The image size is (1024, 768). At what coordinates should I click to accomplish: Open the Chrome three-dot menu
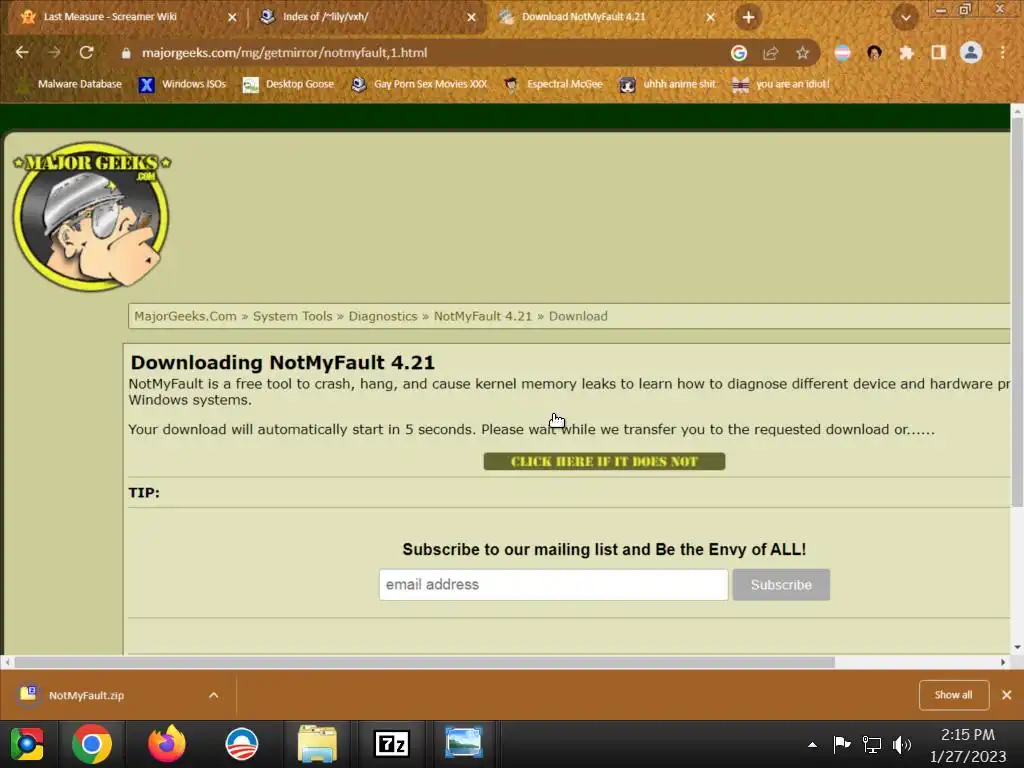tap(1003, 53)
